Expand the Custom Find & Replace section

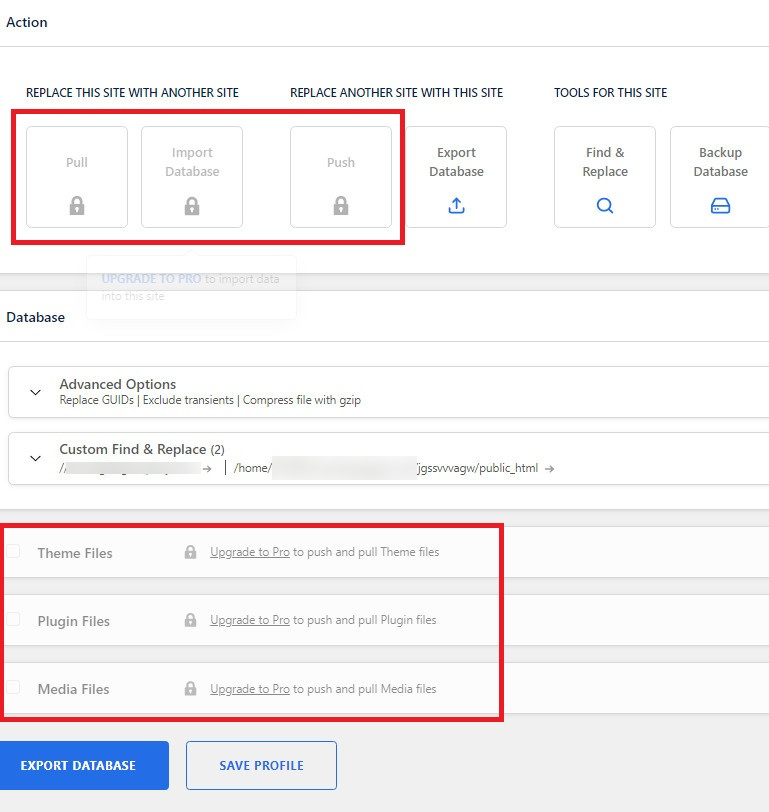point(36,457)
